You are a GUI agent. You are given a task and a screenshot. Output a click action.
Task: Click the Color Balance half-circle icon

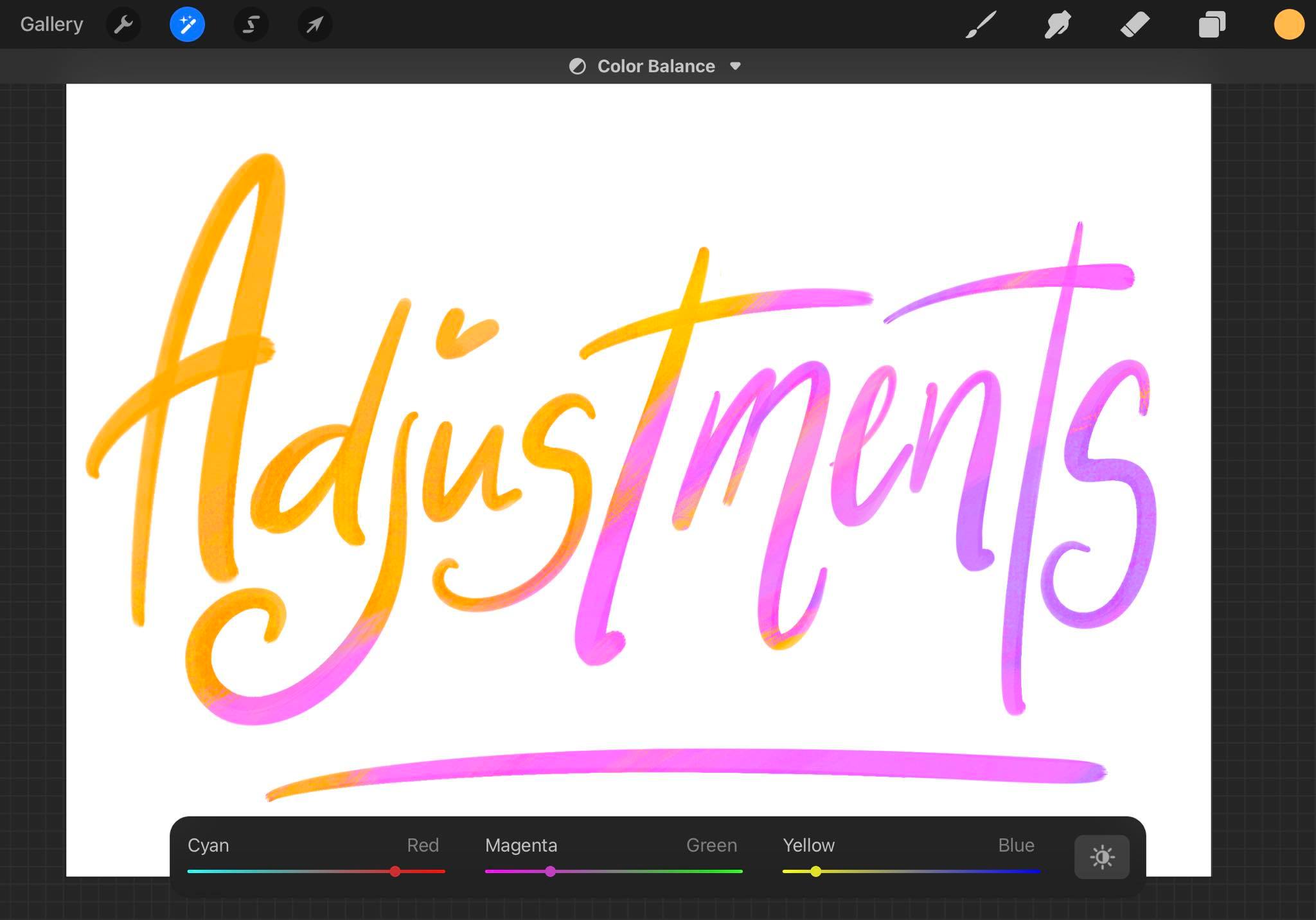[577, 66]
